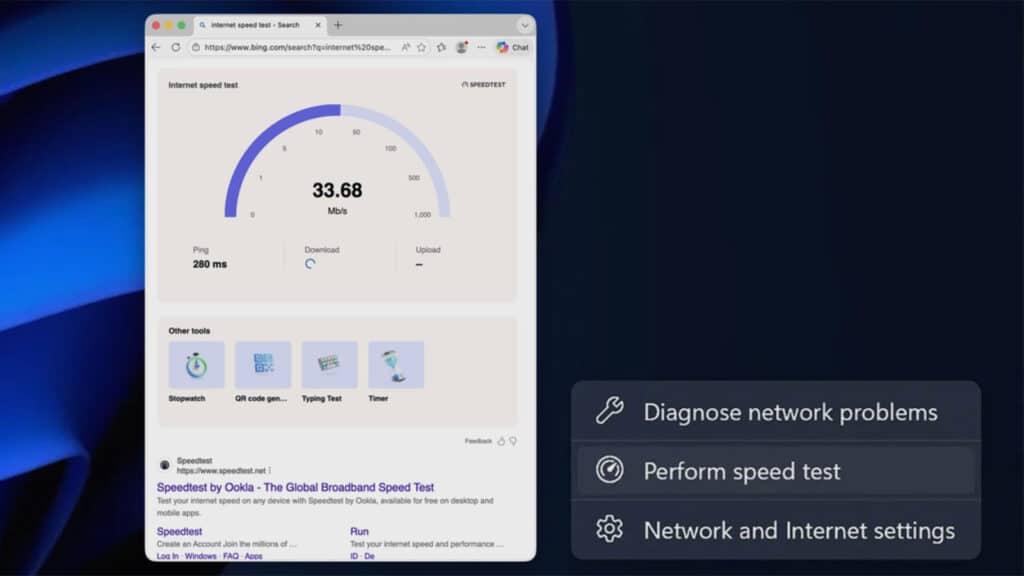The width and height of the screenshot is (1024, 576).
Task: Open the browser dropdown chevron at top right
Action: (524, 26)
